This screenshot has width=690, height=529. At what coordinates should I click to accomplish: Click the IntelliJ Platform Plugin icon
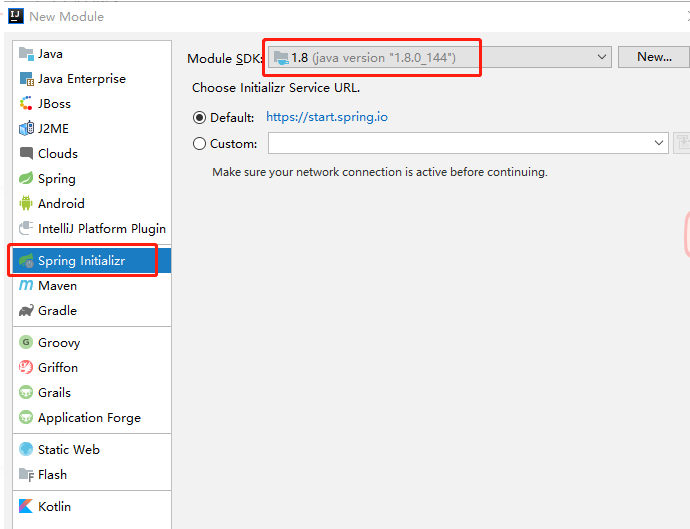(x=26, y=228)
